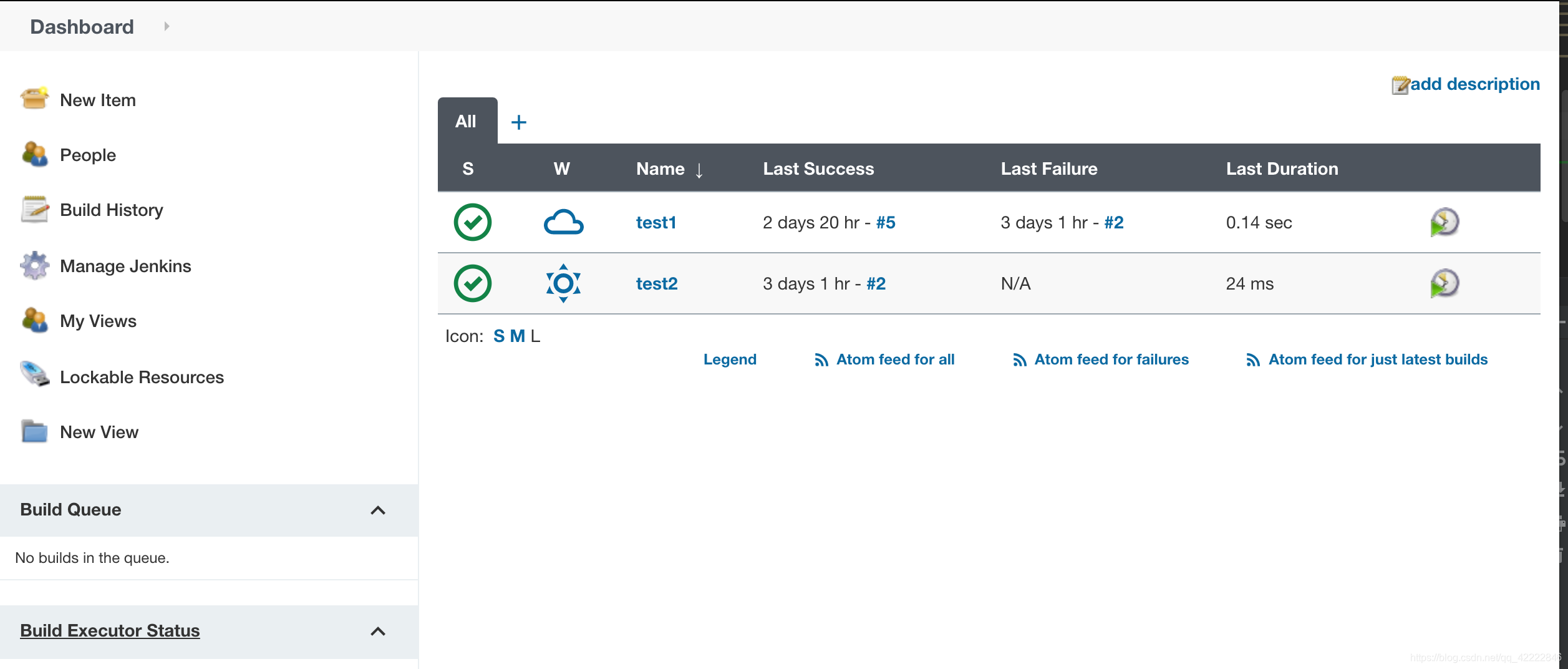Click add description link
This screenshot has height=669, width=1568.
click(x=1475, y=84)
